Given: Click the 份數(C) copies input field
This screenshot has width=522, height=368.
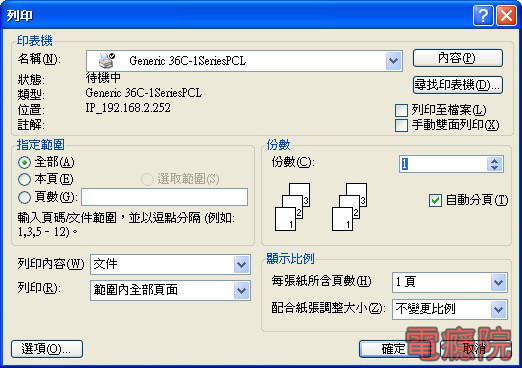Looking at the screenshot, I should 443,164.
